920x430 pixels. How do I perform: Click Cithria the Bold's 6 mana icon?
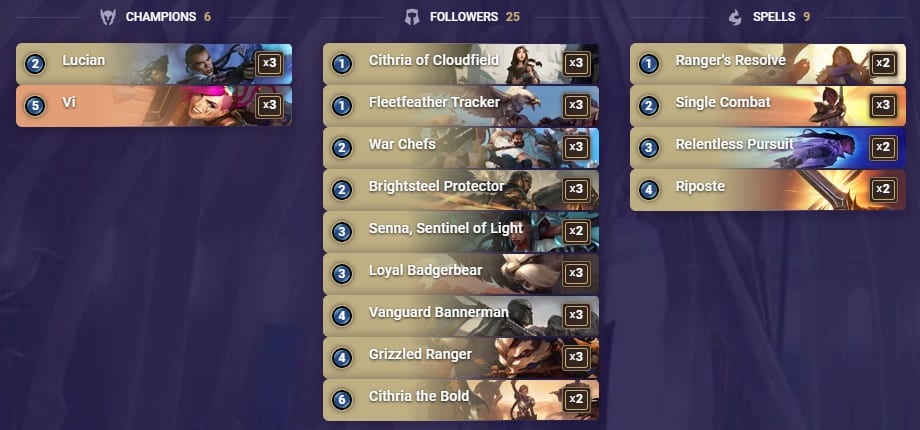(x=342, y=400)
